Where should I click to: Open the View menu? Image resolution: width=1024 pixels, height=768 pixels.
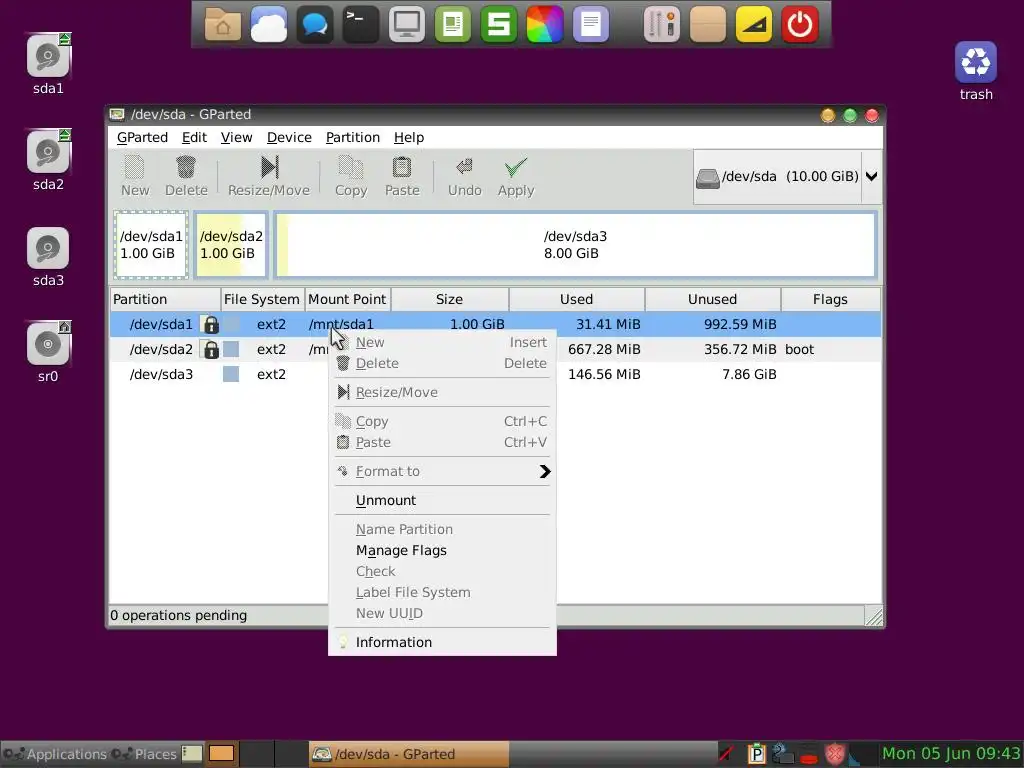coord(236,138)
